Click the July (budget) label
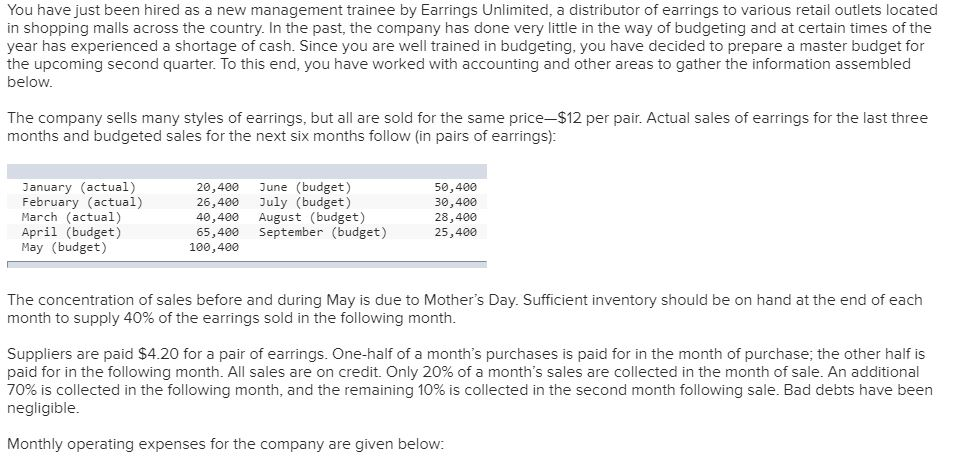Viewport: 967px width, 461px height. pyautogui.click(x=305, y=202)
